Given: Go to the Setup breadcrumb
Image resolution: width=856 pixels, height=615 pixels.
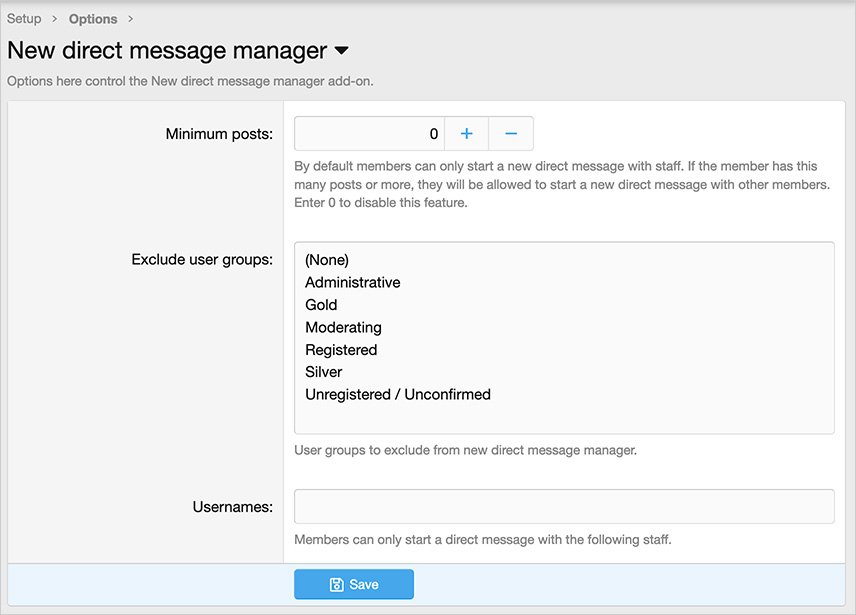Looking at the screenshot, I should click(x=24, y=19).
